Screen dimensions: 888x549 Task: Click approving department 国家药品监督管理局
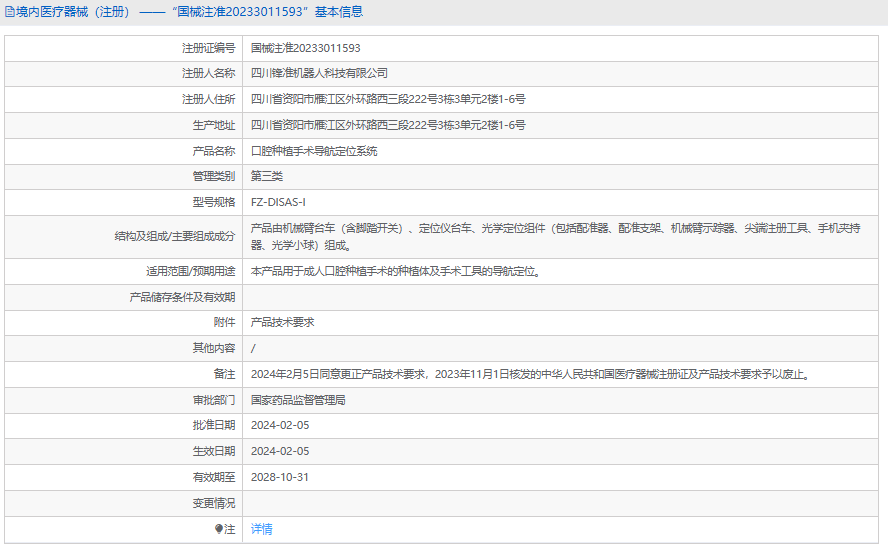point(298,401)
